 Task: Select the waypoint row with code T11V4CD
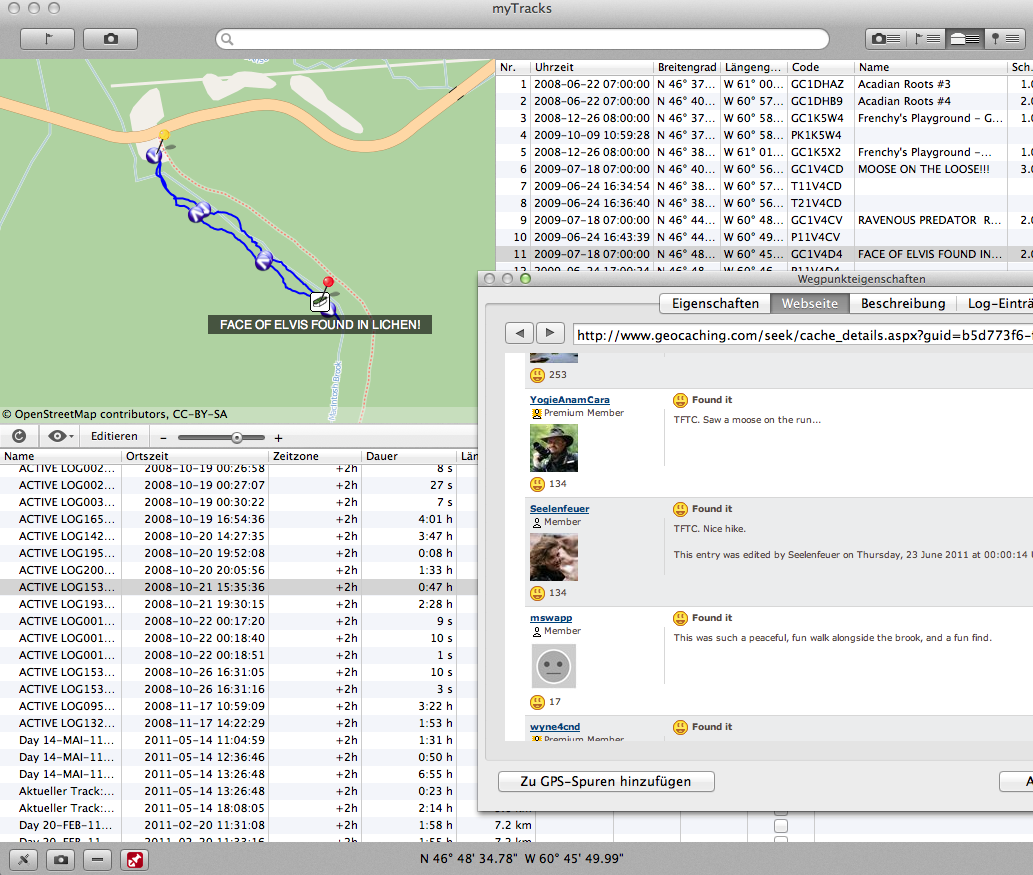point(764,186)
